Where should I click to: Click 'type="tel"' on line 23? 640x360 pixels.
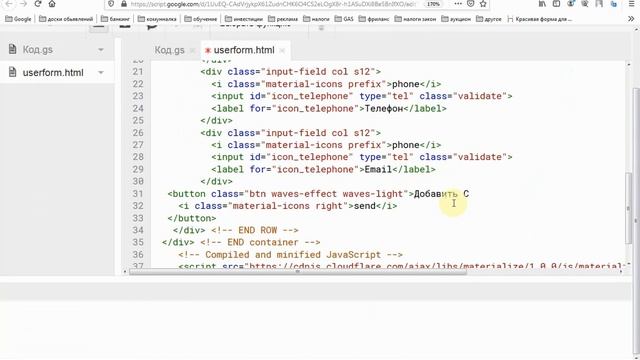(386, 96)
